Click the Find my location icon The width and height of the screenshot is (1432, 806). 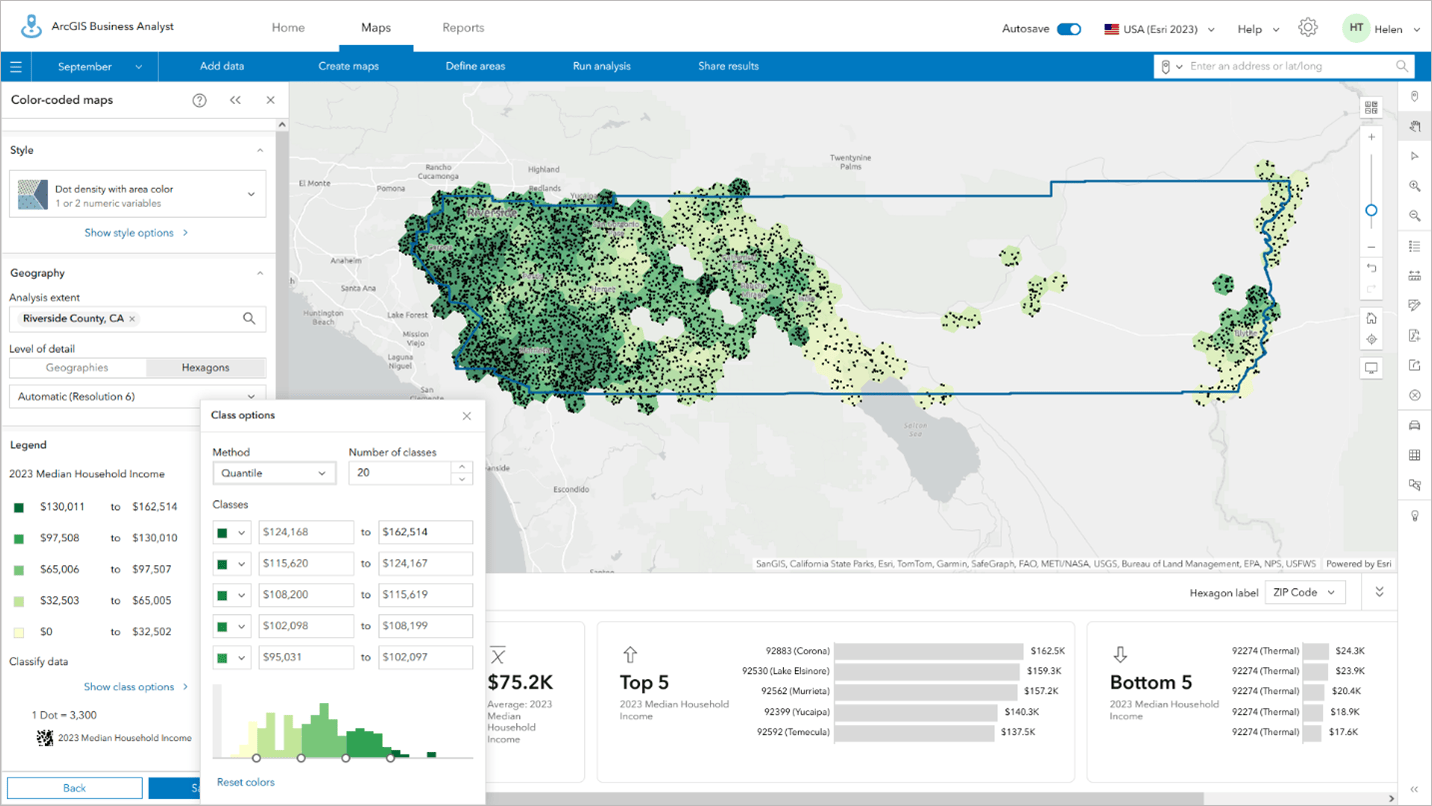coord(1371,340)
